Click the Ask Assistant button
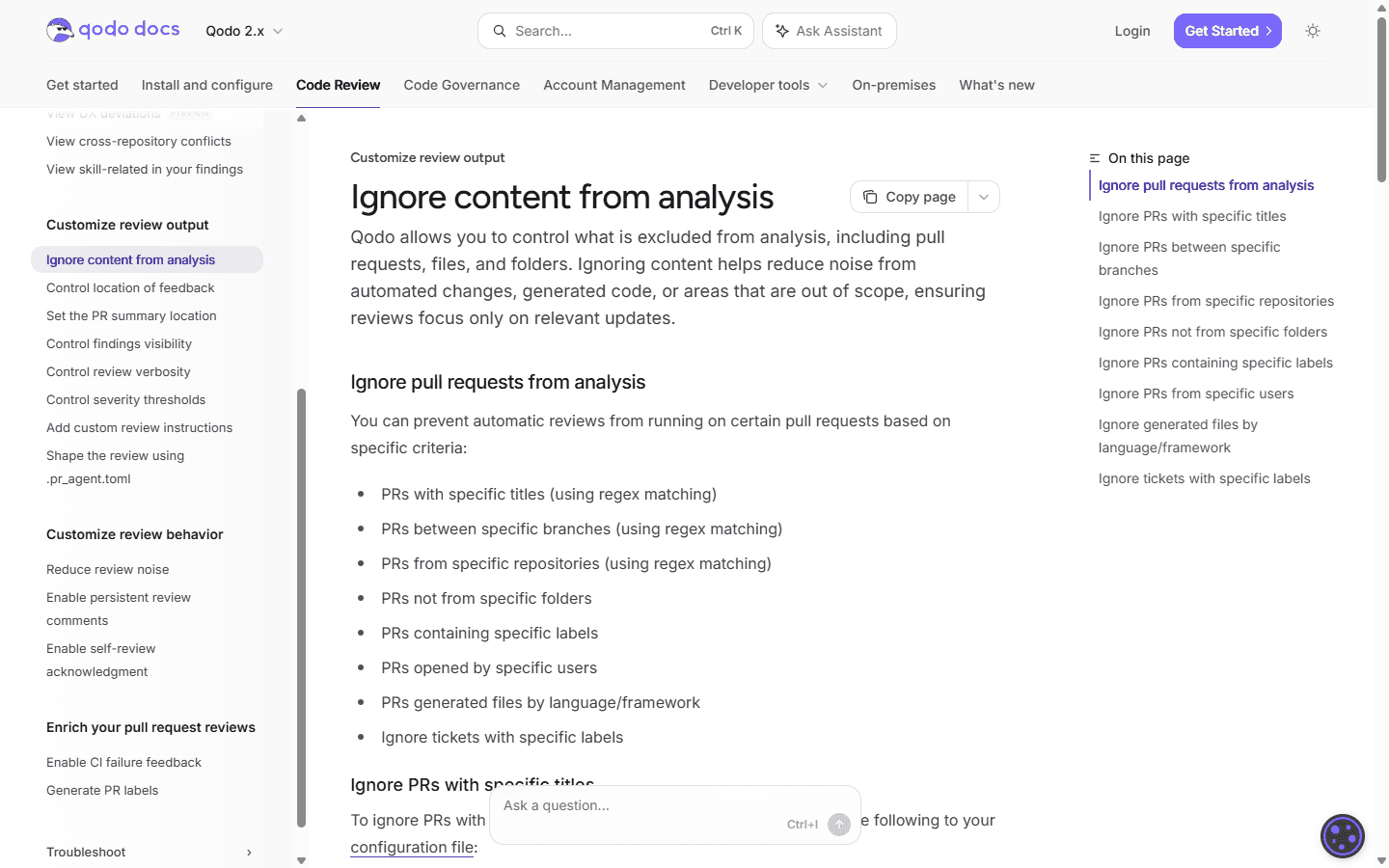Viewport: 1389px width, 868px height. (830, 31)
